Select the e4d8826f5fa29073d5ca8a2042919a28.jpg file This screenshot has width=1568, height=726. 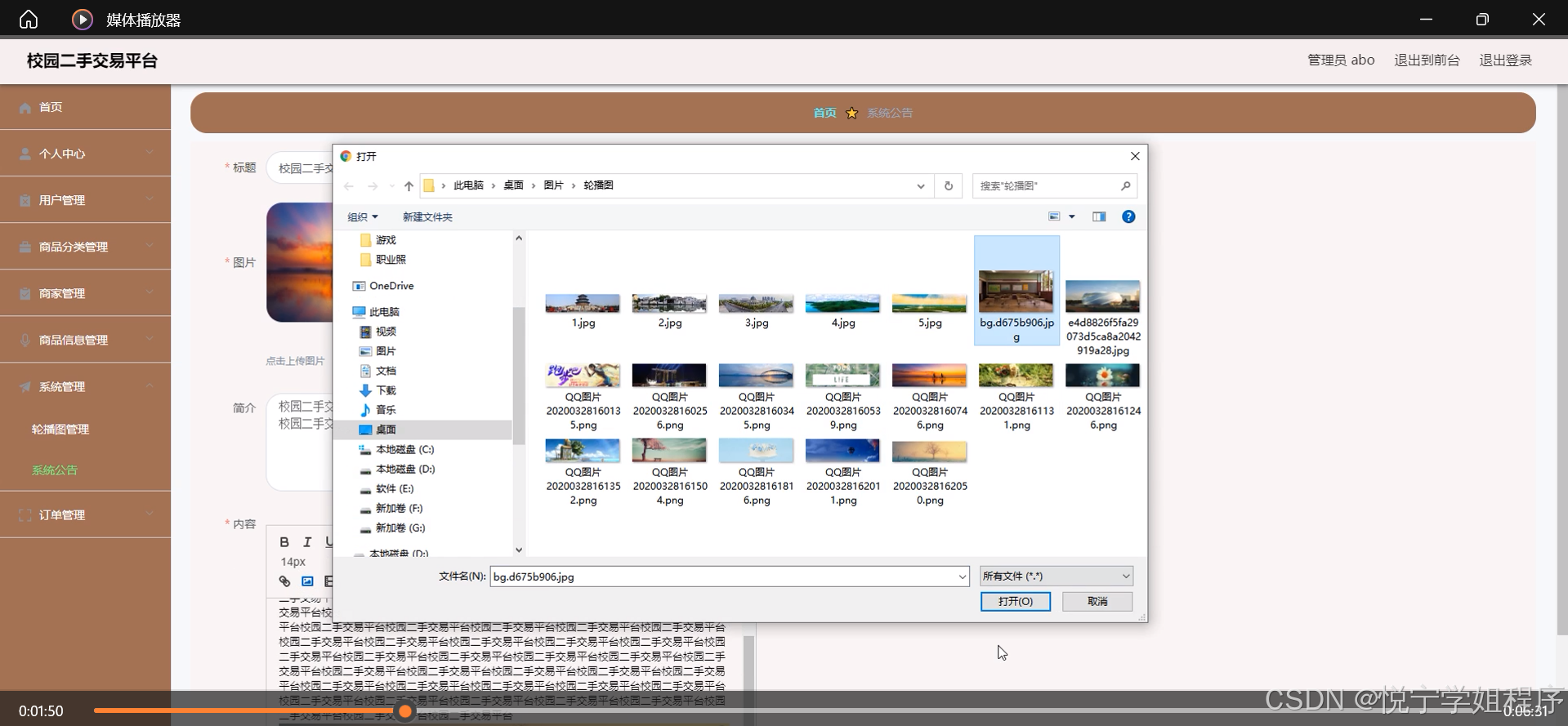(1103, 318)
